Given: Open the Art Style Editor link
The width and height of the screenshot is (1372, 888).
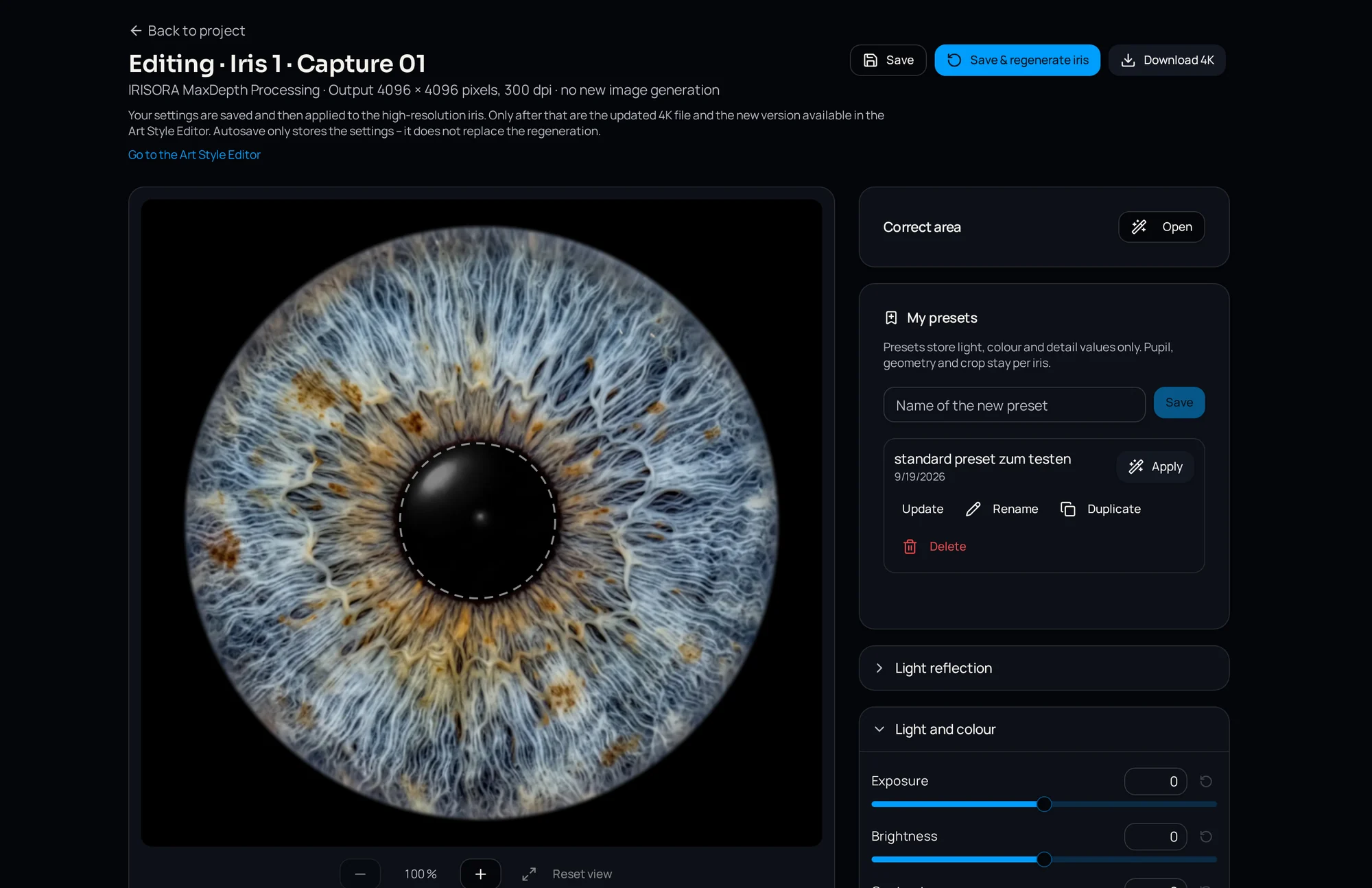Looking at the screenshot, I should pyautogui.click(x=194, y=155).
